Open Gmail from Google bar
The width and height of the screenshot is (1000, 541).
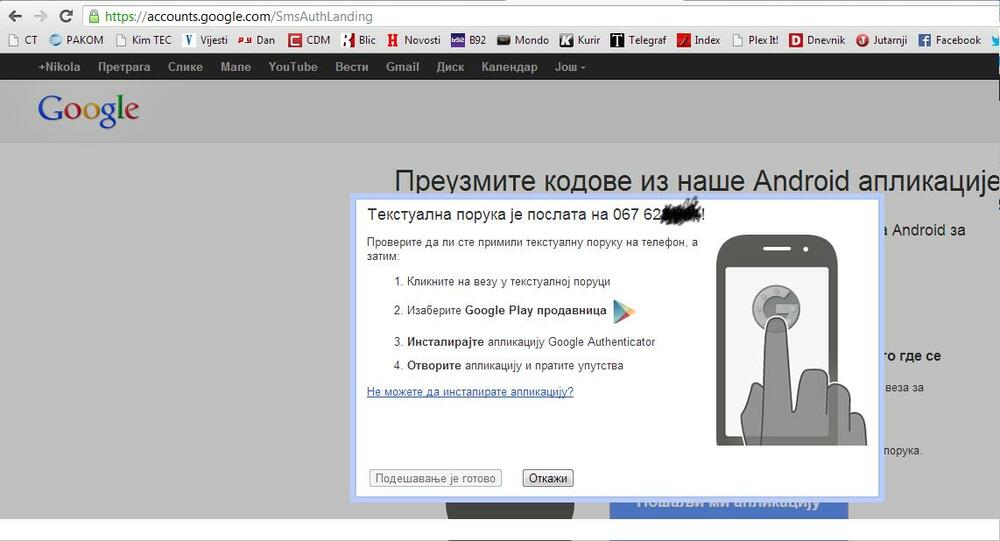pyautogui.click(x=402, y=67)
